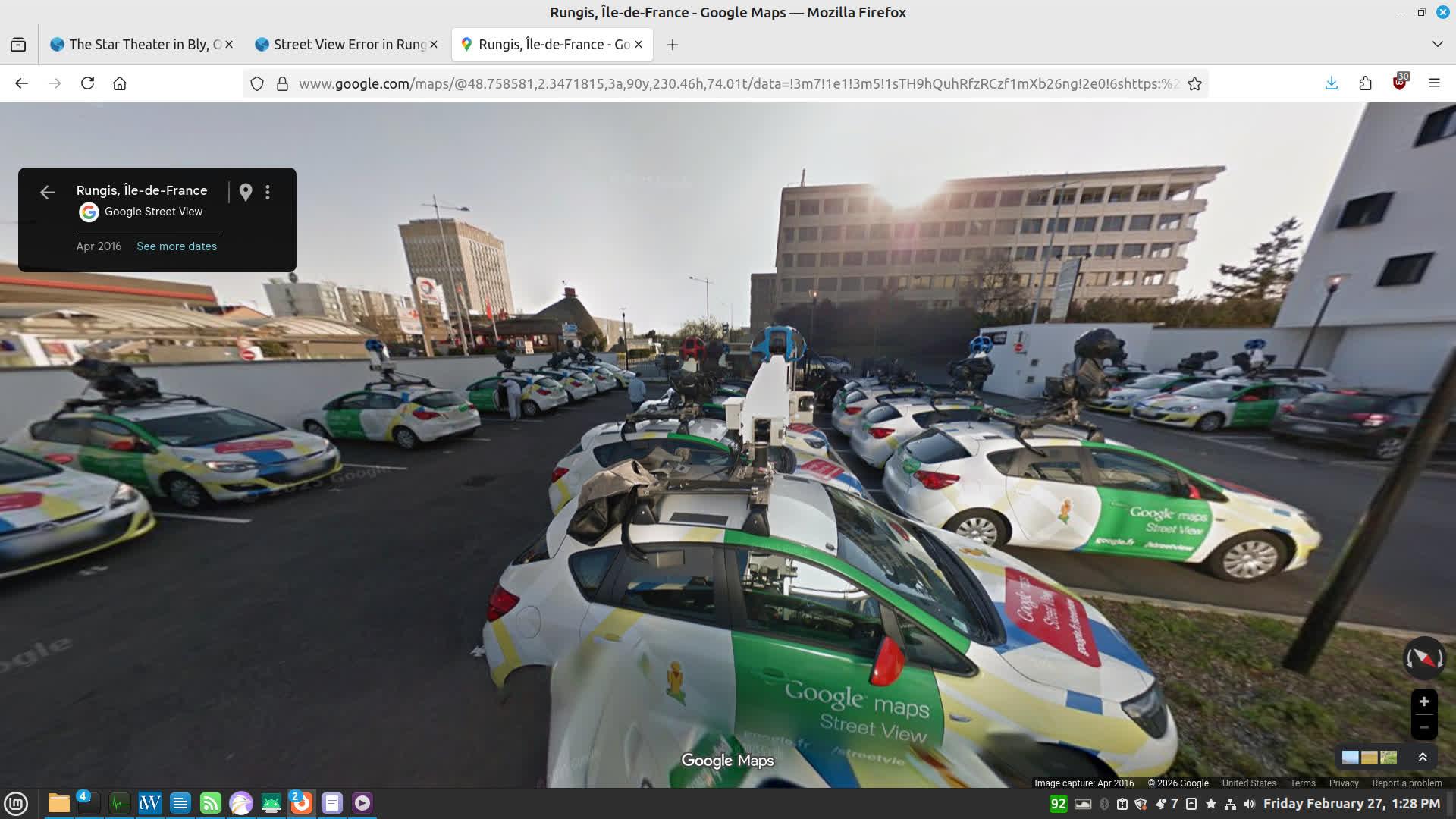Open the three-dot more options menu
1456x819 pixels.
pos(268,193)
